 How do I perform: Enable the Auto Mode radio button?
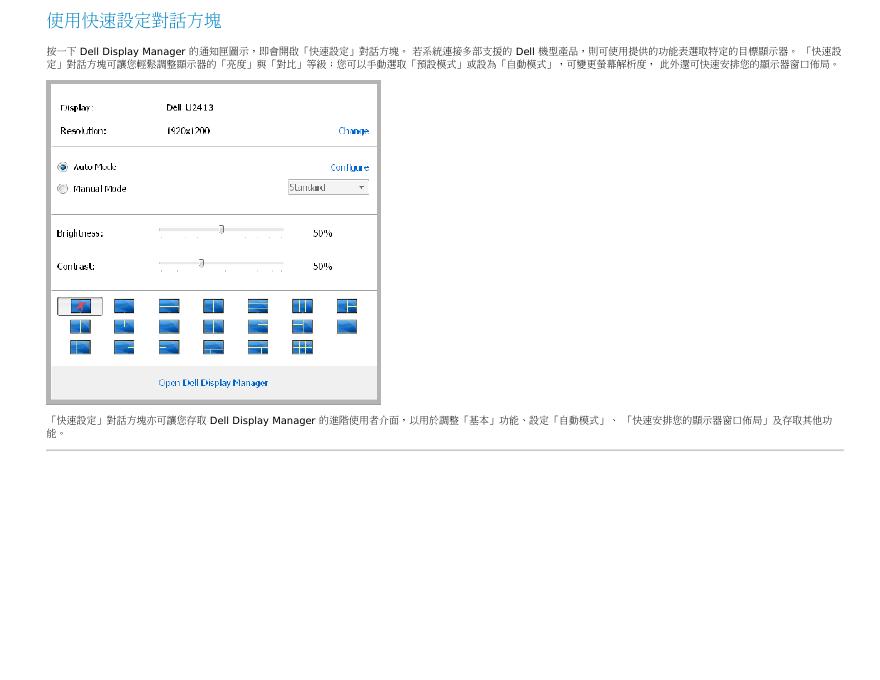[63, 168]
